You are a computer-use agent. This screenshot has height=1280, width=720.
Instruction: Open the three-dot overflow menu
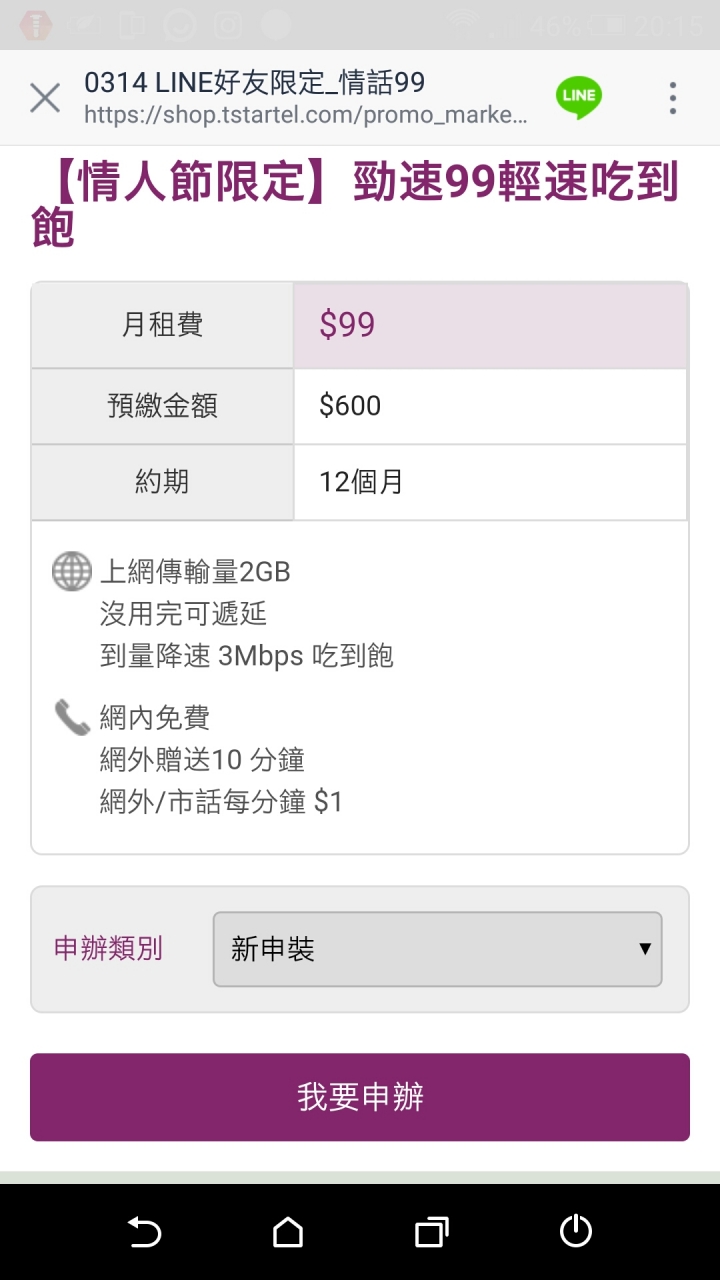(673, 98)
